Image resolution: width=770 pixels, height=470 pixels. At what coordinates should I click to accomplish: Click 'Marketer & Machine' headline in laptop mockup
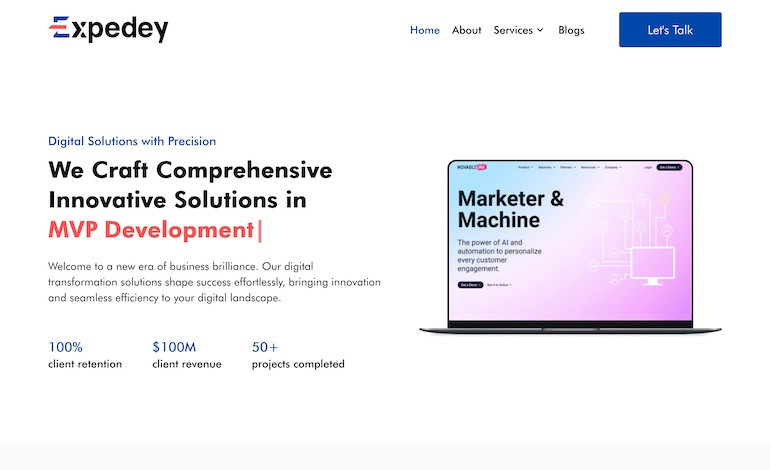(510, 209)
